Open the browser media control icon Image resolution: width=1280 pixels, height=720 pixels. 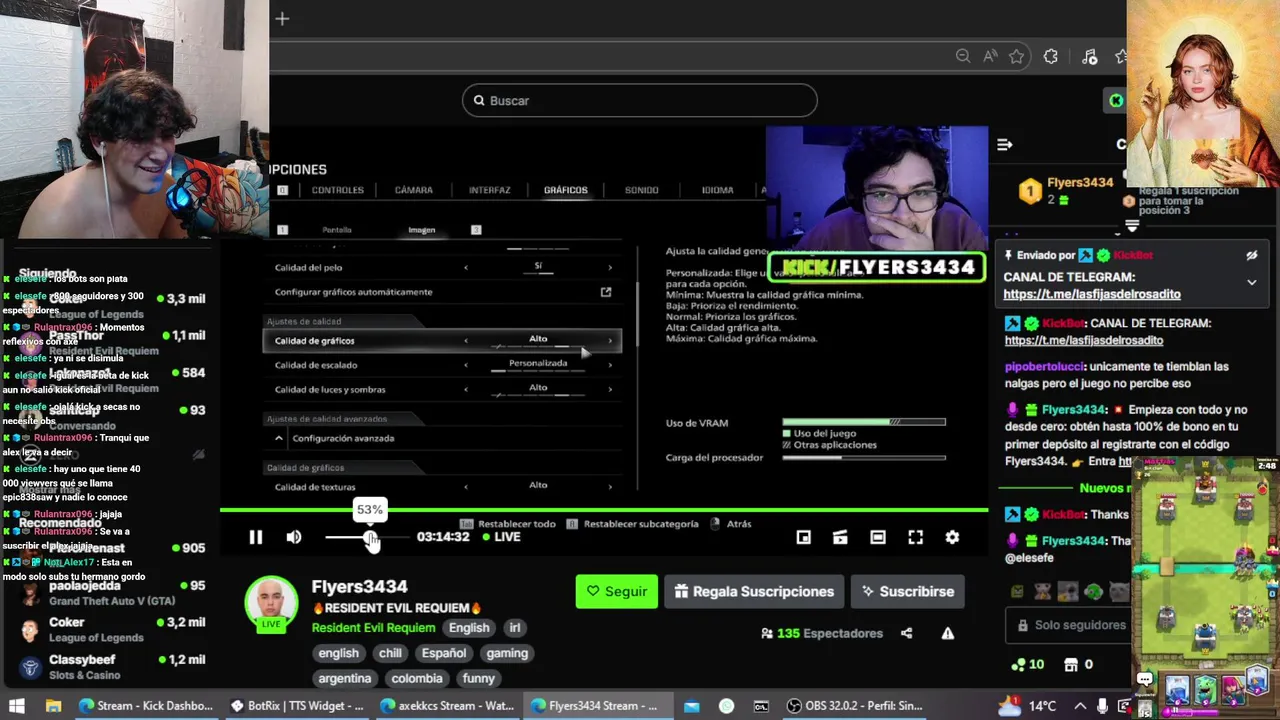pos(1090,56)
